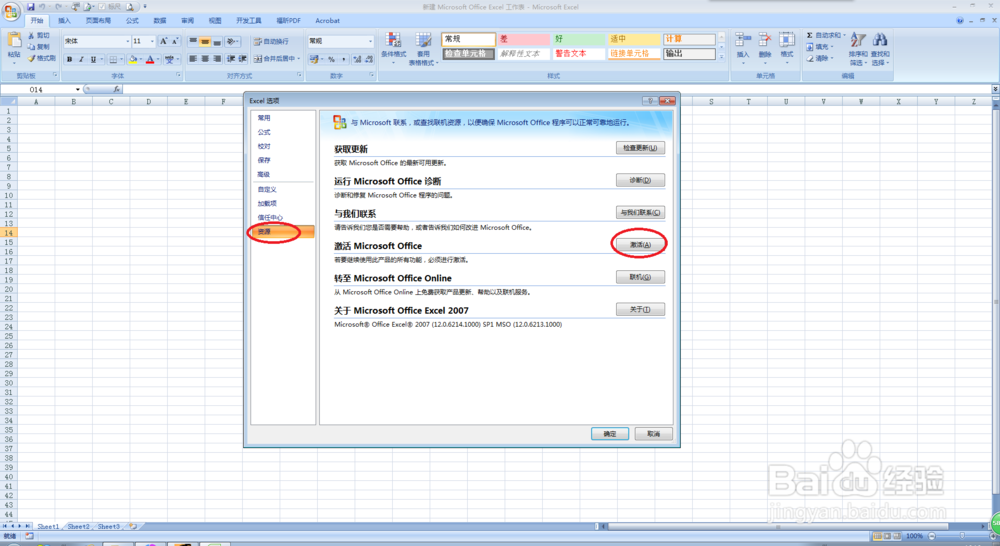Apply the 差 (Bad) pink cell style
Screen dimensions: 1000x546
[523, 39]
